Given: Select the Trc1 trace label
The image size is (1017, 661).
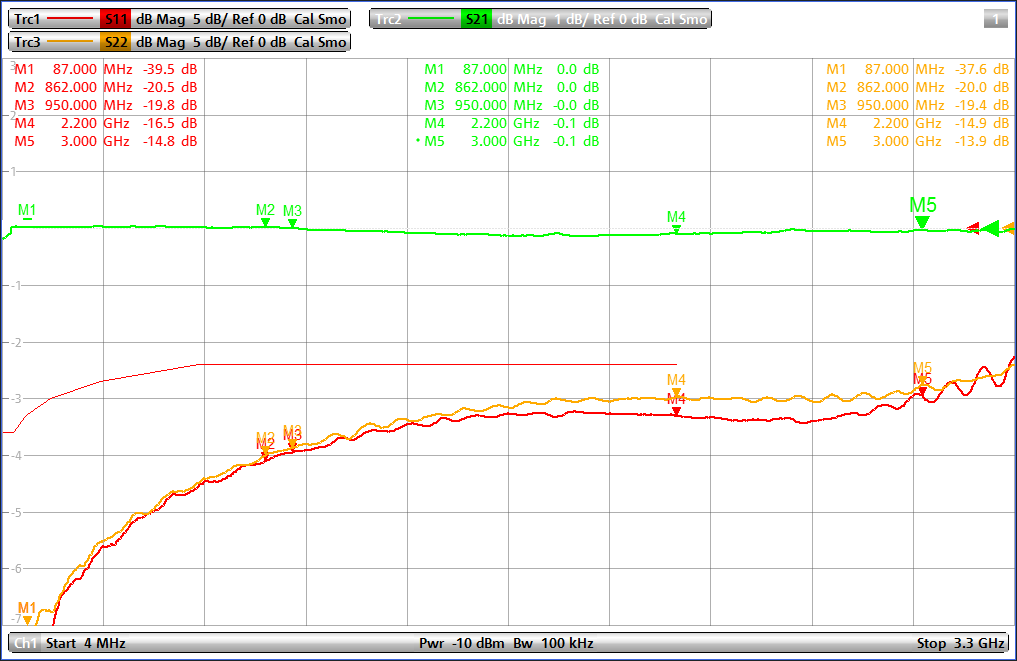Looking at the screenshot, I should 29,19.
